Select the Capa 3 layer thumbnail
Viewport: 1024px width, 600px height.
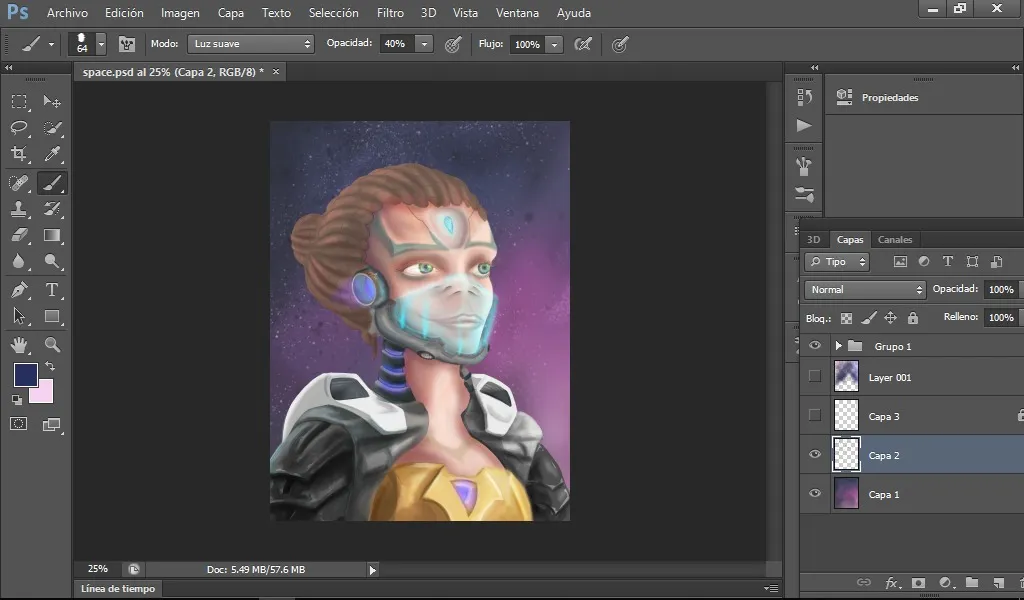(x=847, y=416)
